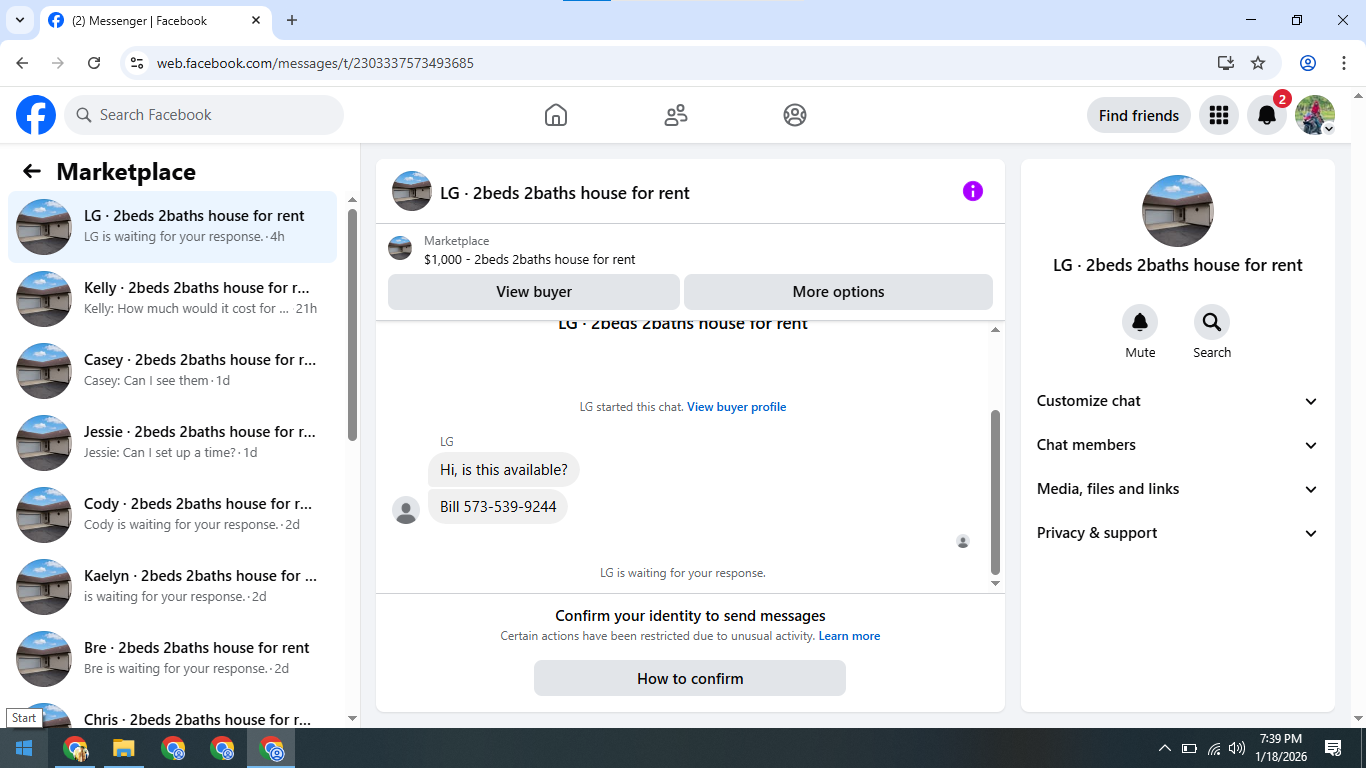Click the volume icon in system tray
This screenshot has height=768, width=1366.
point(1237,748)
